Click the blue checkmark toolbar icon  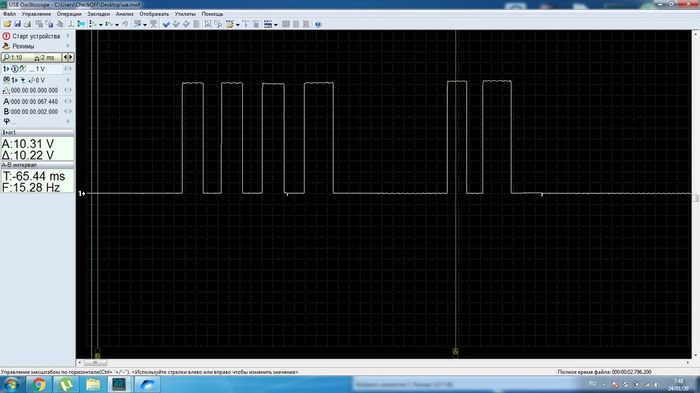166,24
